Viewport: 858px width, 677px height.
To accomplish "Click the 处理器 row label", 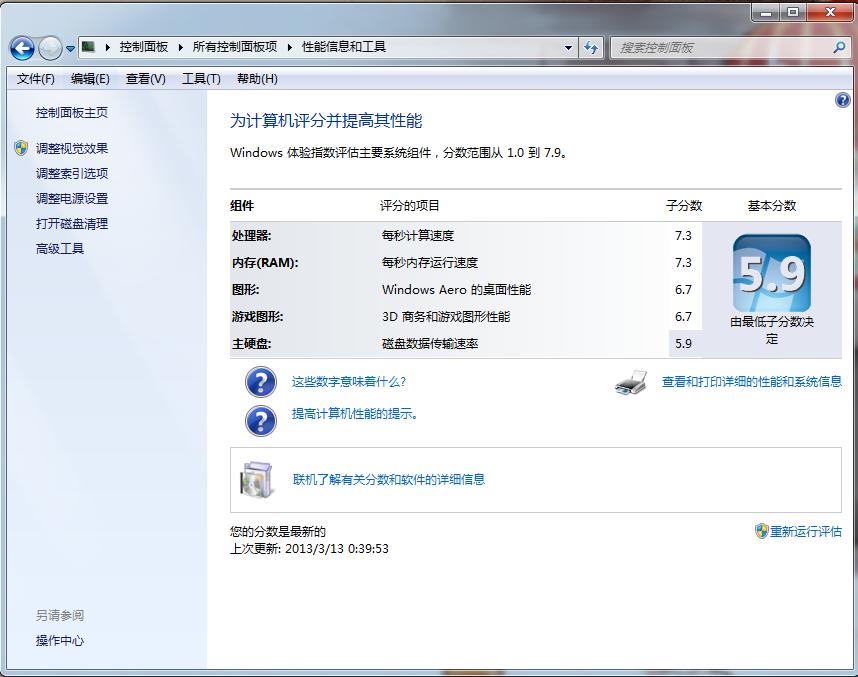I will coord(252,236).
